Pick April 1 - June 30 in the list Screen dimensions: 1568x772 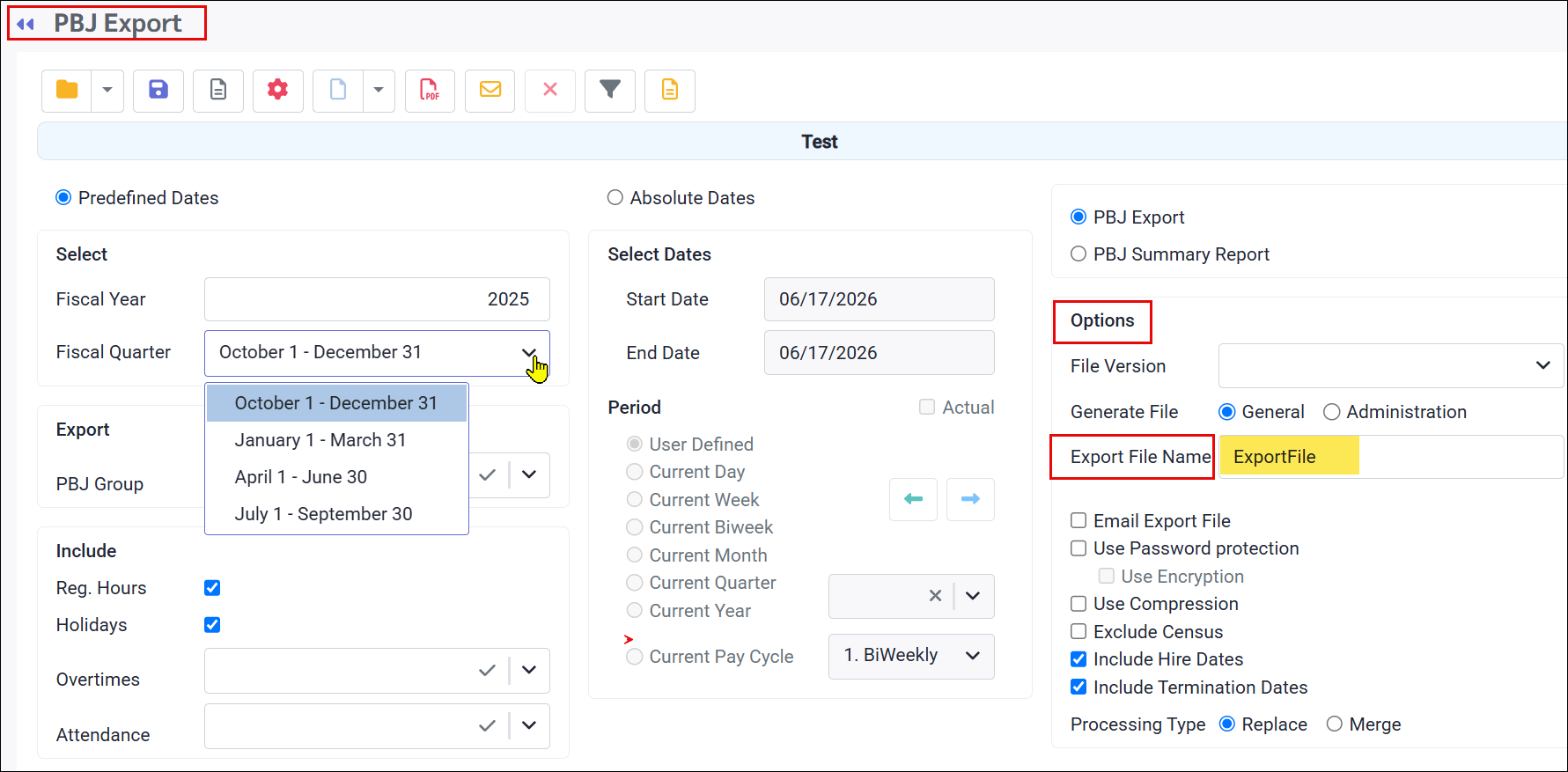pos(337,477)
